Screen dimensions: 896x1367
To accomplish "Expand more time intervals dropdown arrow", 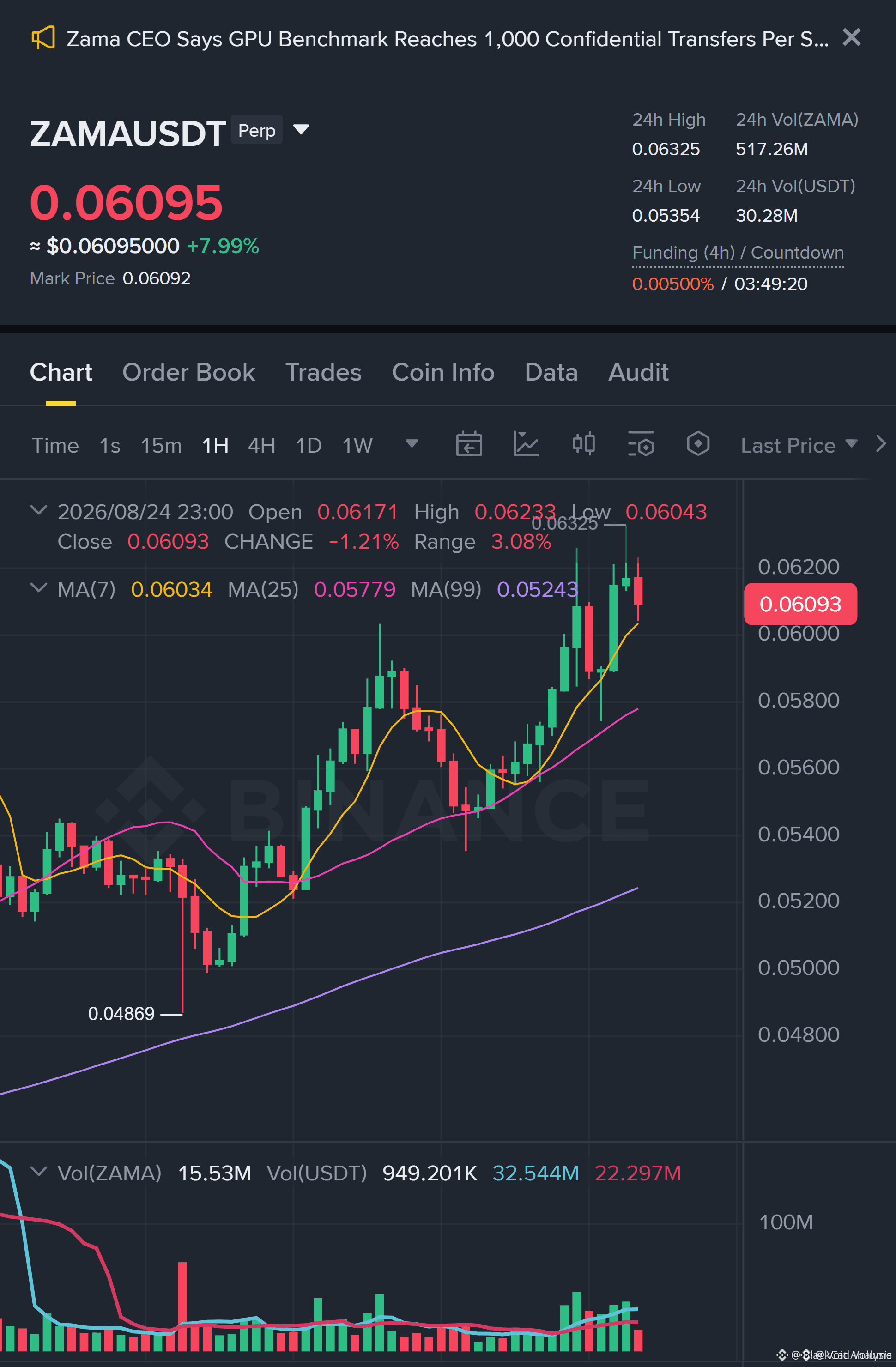I will [412, 443].
